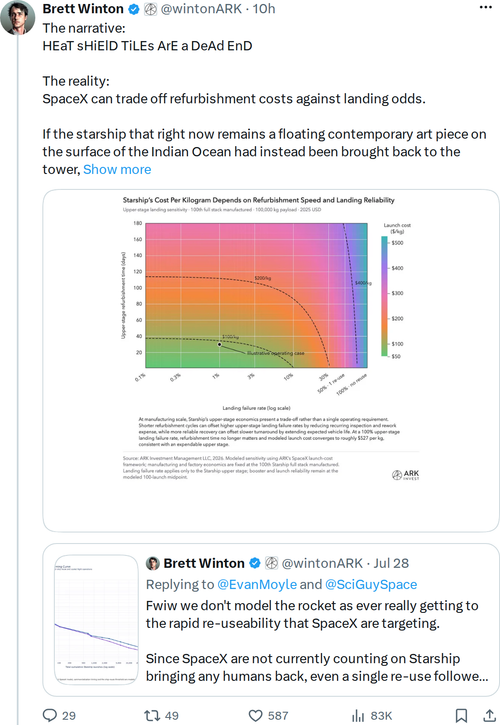This screenshot has height=725, width=500.
Task: Open view analytics bar chart icon
Action: (x=358, y=715)
